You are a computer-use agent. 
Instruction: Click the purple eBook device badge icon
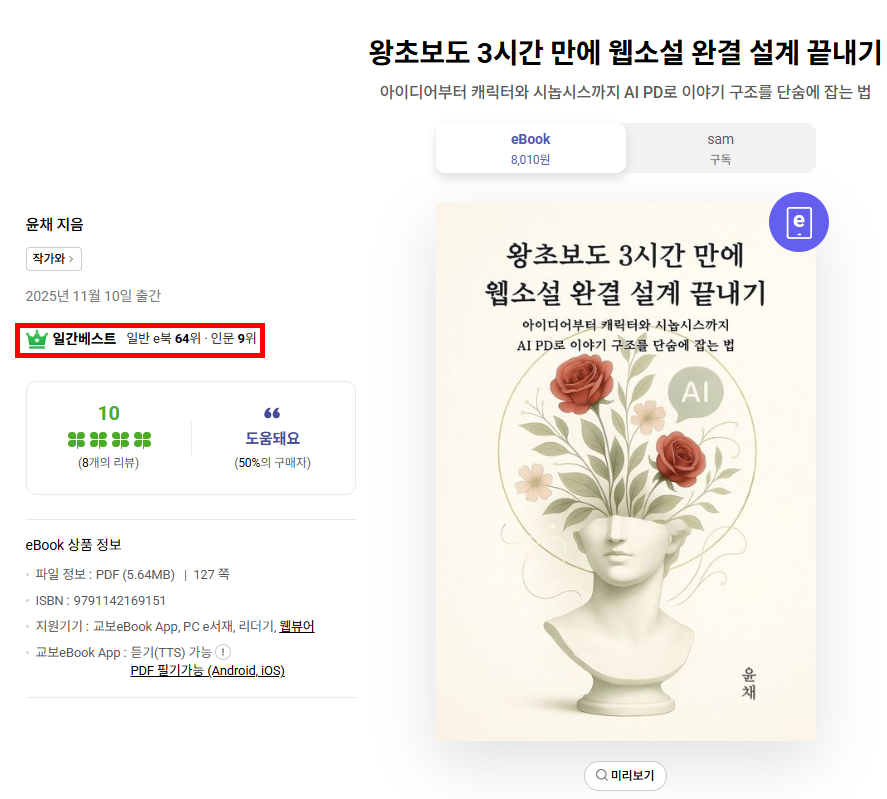click(798, 221)
